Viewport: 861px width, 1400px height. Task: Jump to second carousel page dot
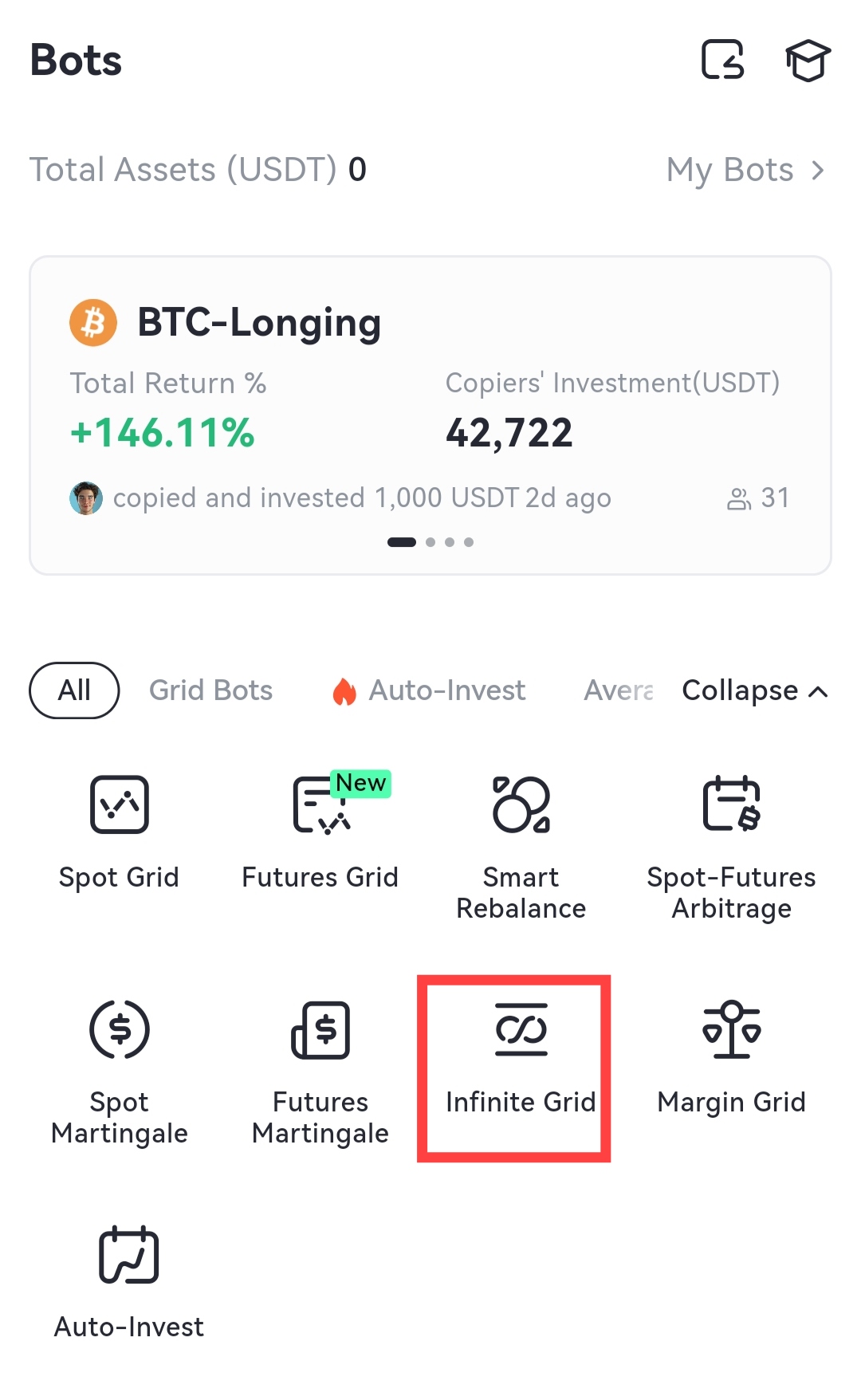[x=431, y=542]
